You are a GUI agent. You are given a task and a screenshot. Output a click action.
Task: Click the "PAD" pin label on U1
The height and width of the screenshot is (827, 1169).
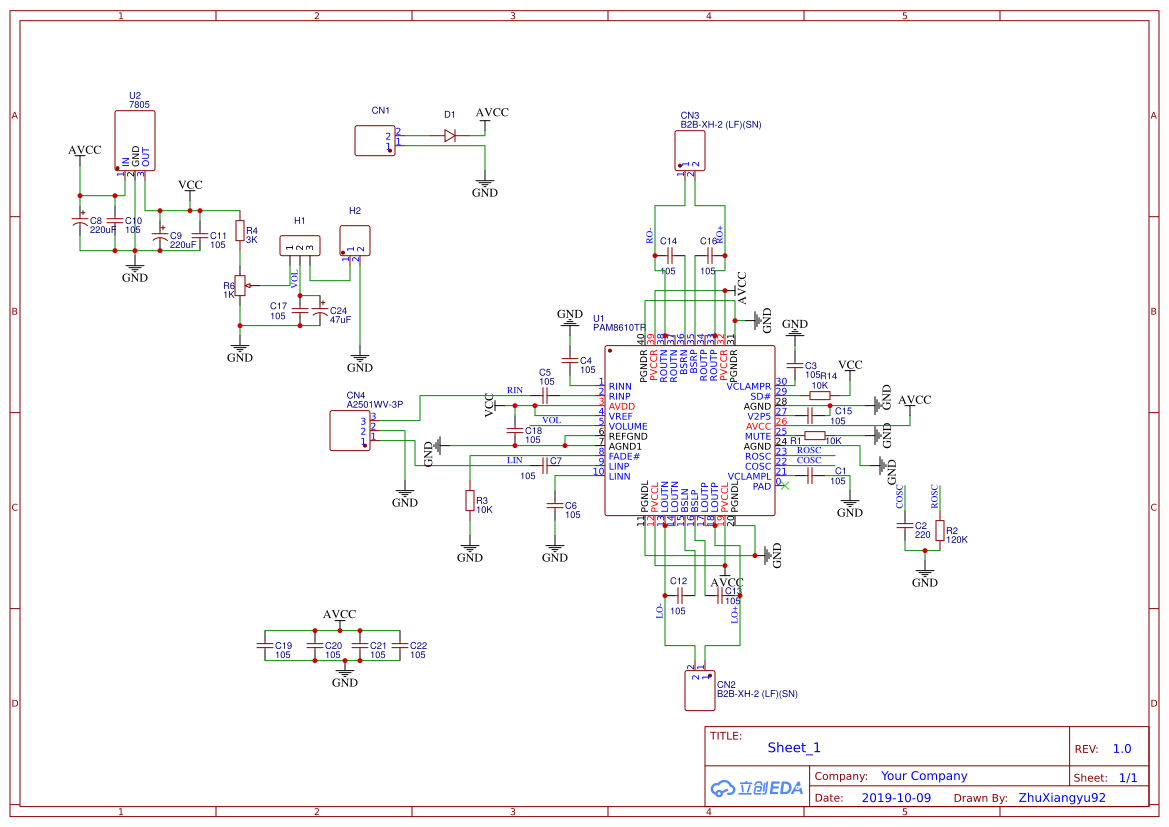click(x=762, y=486)
